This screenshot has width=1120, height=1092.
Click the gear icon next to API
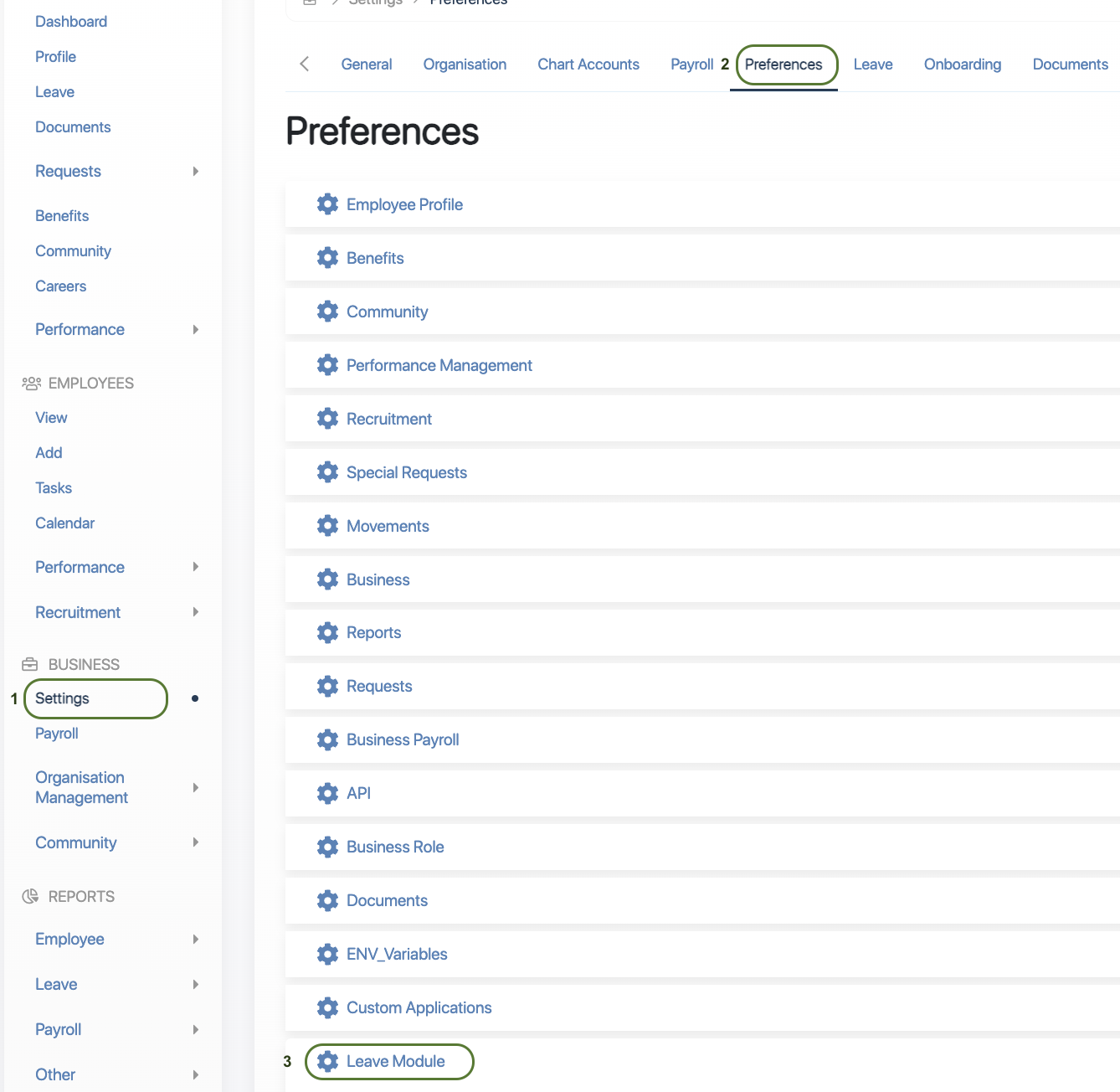pos(327,793)
